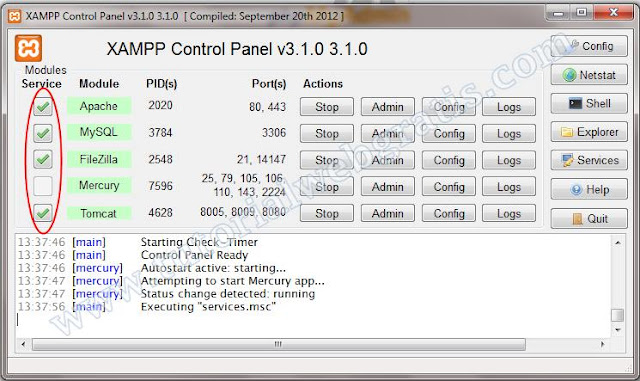Open Config with the wrench icon
Image resolution: width=640 pixels, height=381 pixels.
589,46
